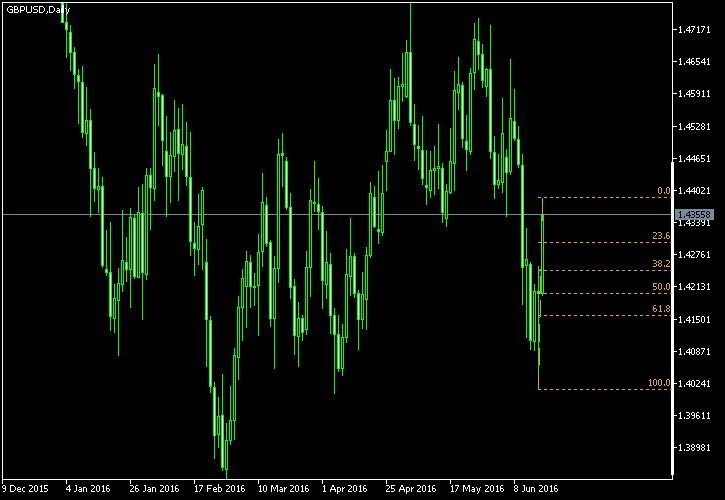This screenshot has height=500, width=725.
Task: Click the 10 Mar 2016 date label
Action: pyautogui.click(x=283, y=488)
